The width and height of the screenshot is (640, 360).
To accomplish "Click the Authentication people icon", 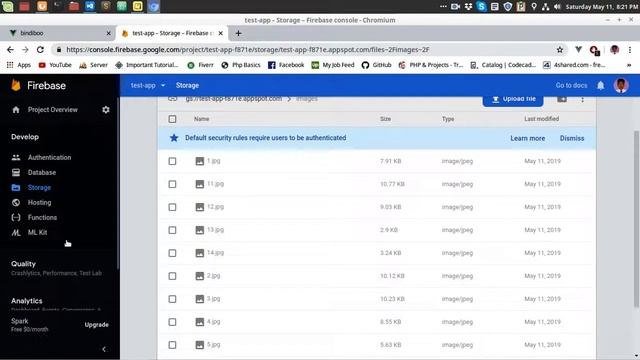I will coord(16,157).
